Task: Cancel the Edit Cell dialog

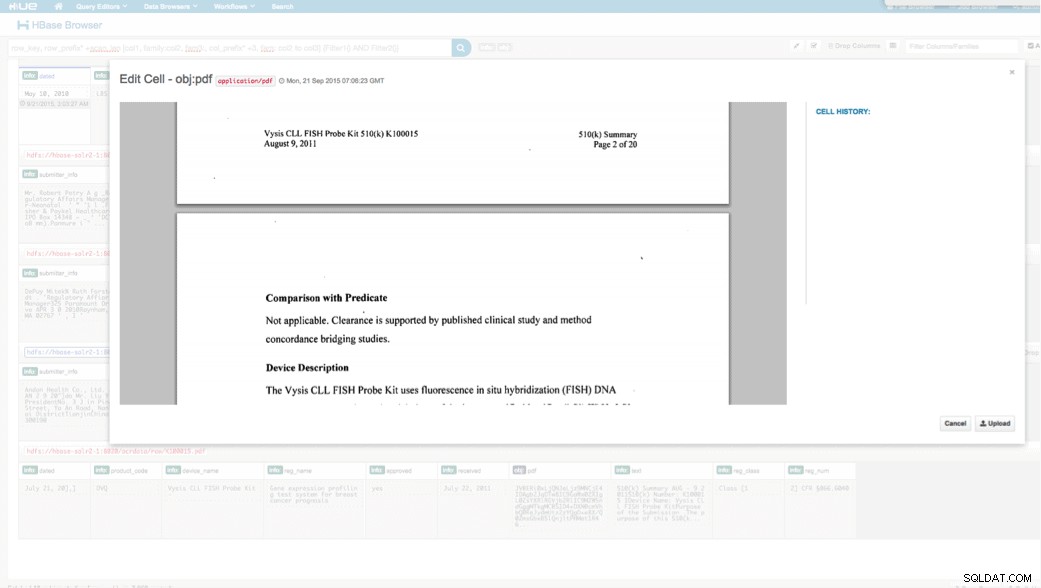Action: coord(955,423)
